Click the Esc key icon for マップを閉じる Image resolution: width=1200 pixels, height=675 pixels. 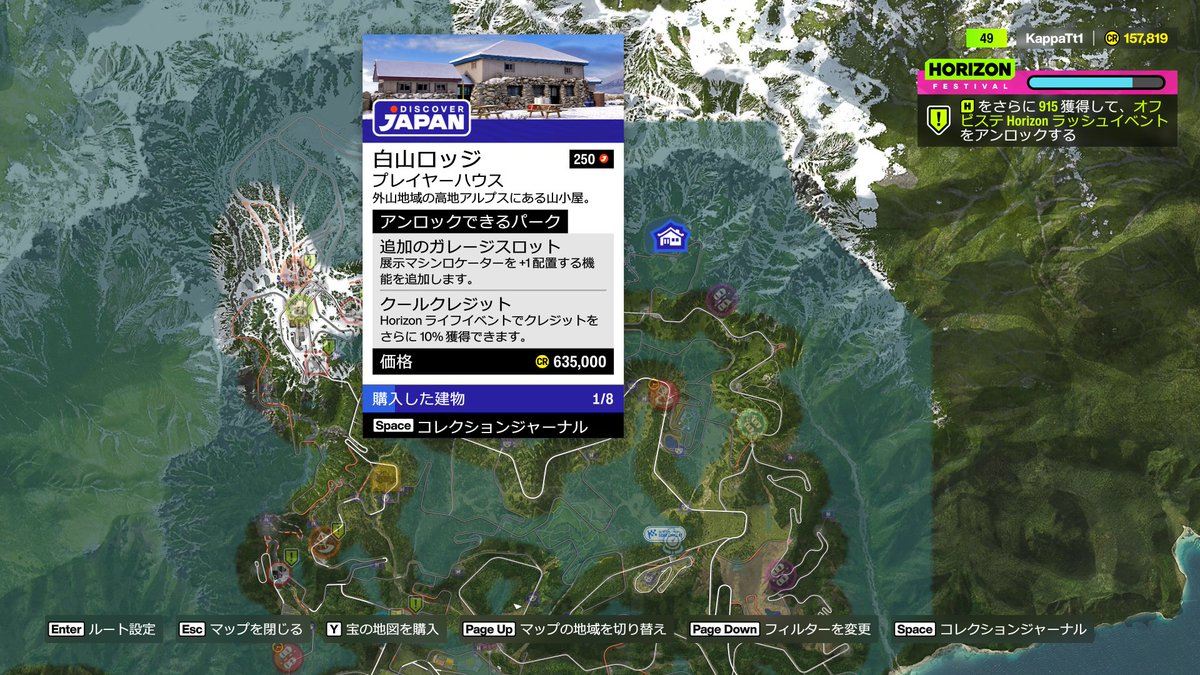[x=192, y=630]
